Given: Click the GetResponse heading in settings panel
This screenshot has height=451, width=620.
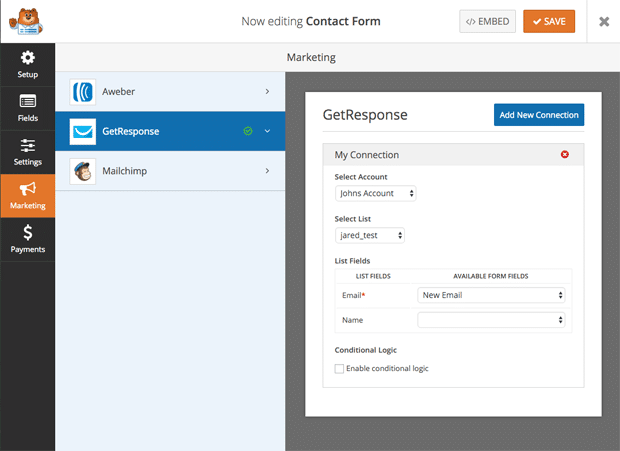Looking at the screenshot, I should tap(365, 115).
